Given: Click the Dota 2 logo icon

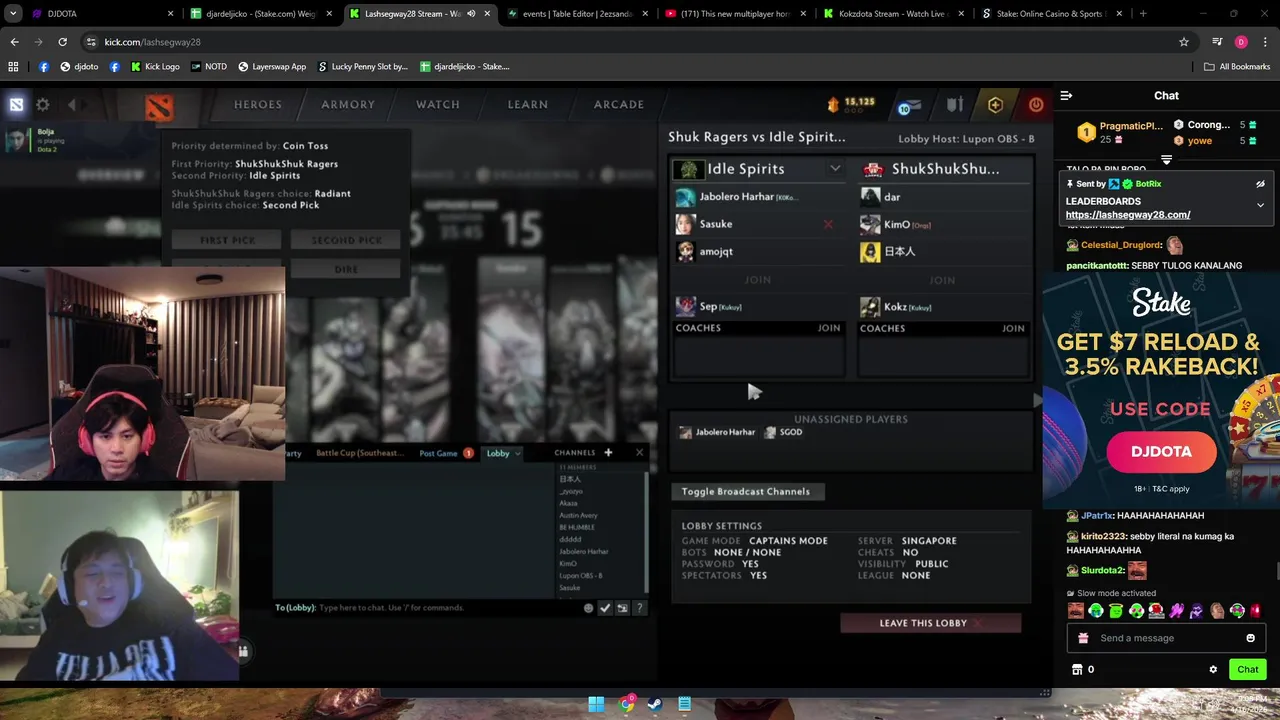Looking at the screenshot, I should point(159,105).
